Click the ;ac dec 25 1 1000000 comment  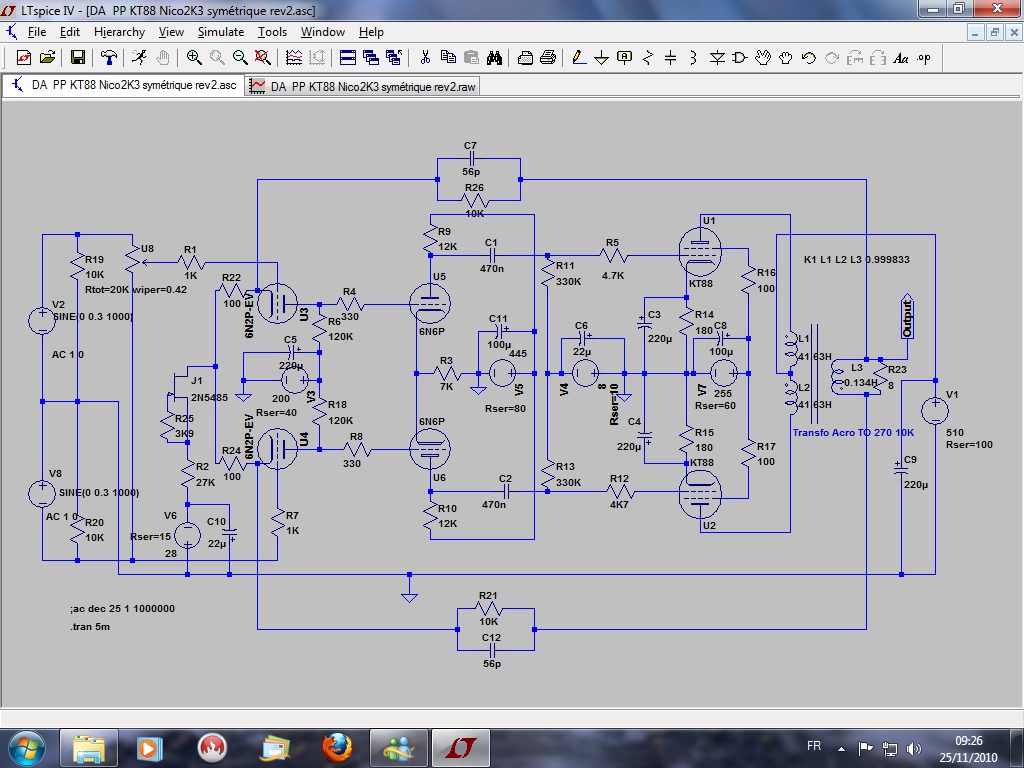(122, 609)
